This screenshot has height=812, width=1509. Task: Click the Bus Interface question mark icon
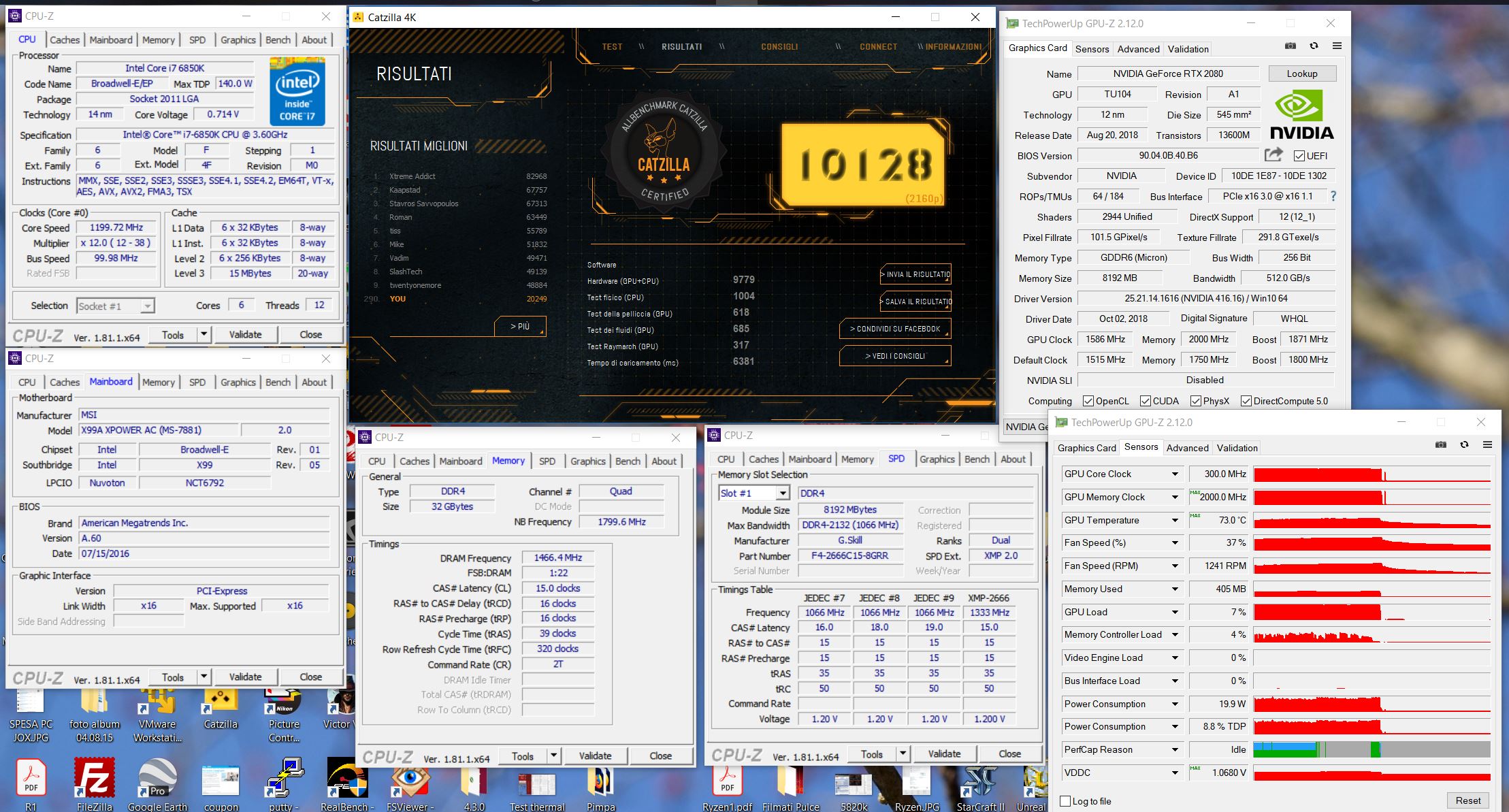1333,196
